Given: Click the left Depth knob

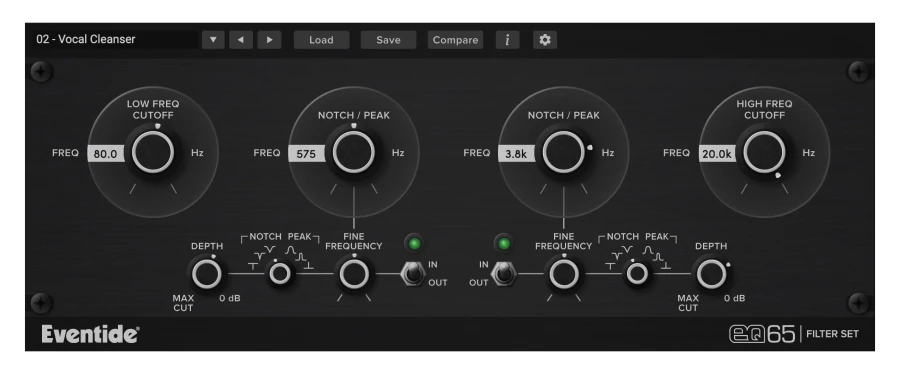Looking at the screenshot, I should click(x=207, y=274).
